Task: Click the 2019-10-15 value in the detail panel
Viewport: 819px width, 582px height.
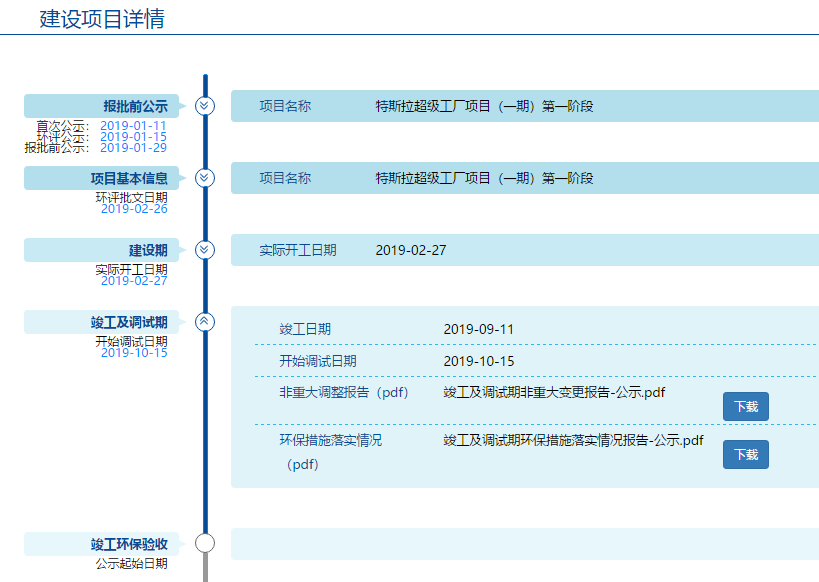Action: pyautogui.click(x=478, y=361)
